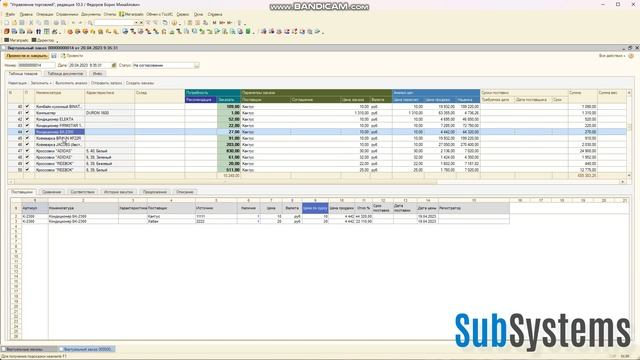This screenshot has height=360, width=640.
Task: Uncheck the row 46 Кофеварка JACOBS checkbox
Action: pyautogui.click(x=27, y=144)
